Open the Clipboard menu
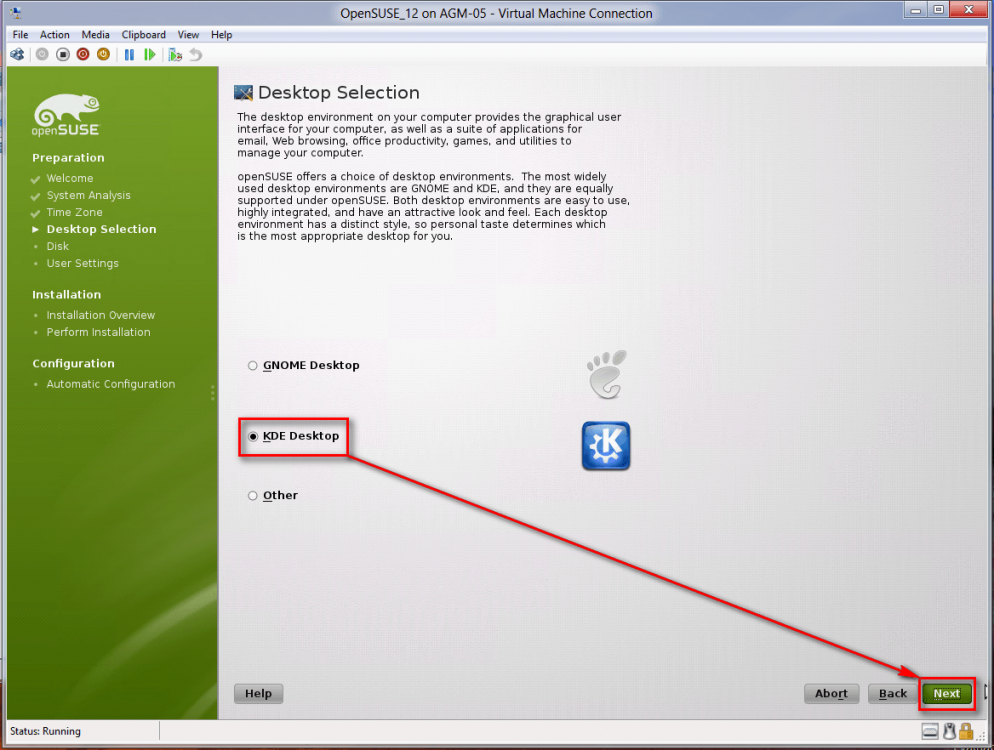The image size is (994, 750). coord(143,35)
